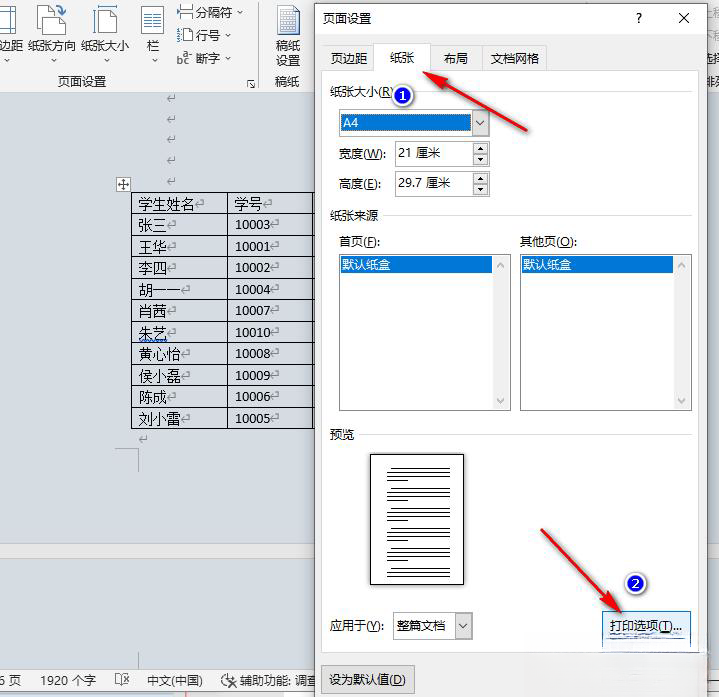Click 设为默认值 button
Viewport: 719px width, 697px height.
367,679
